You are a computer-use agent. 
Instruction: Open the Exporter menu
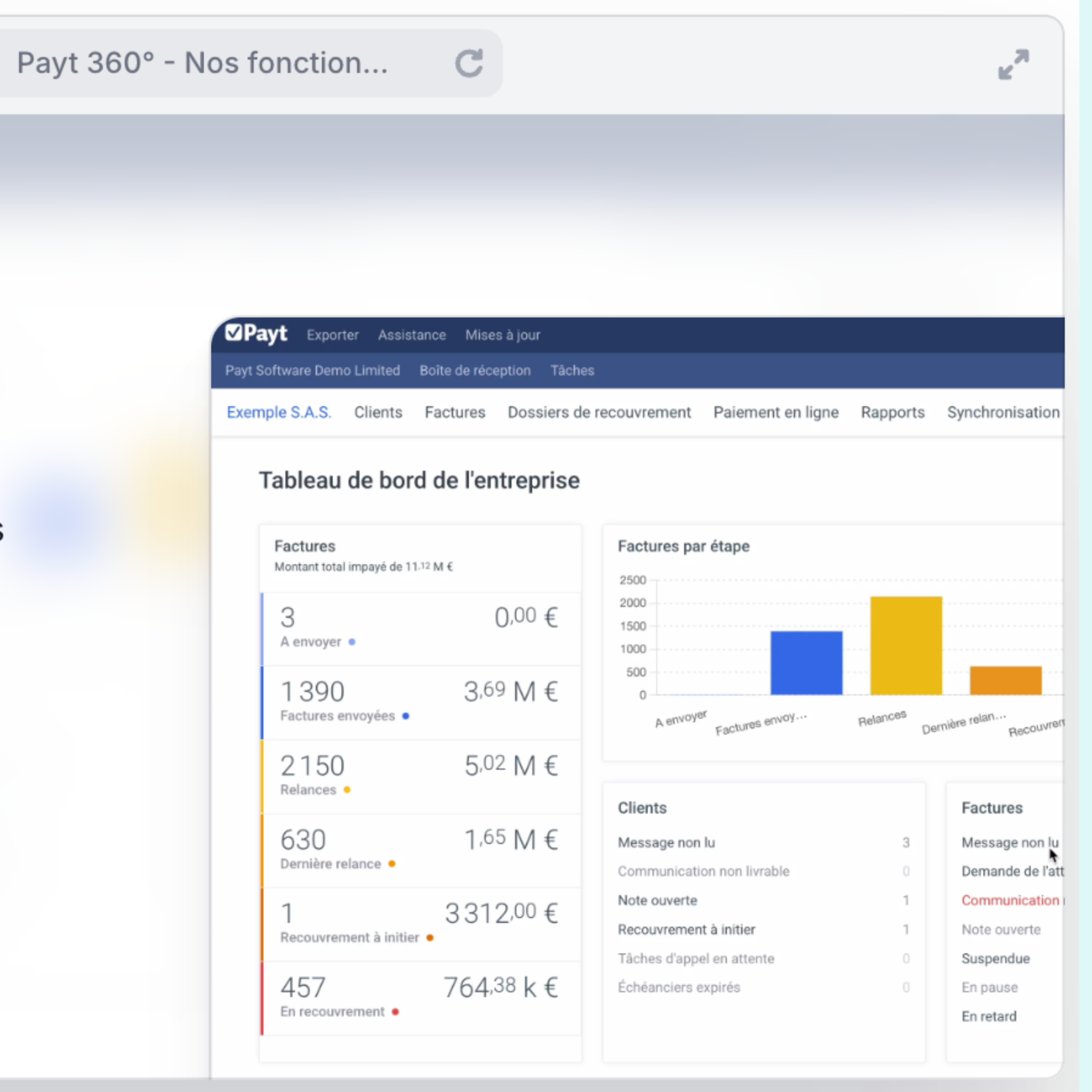(x=332, y=335)
